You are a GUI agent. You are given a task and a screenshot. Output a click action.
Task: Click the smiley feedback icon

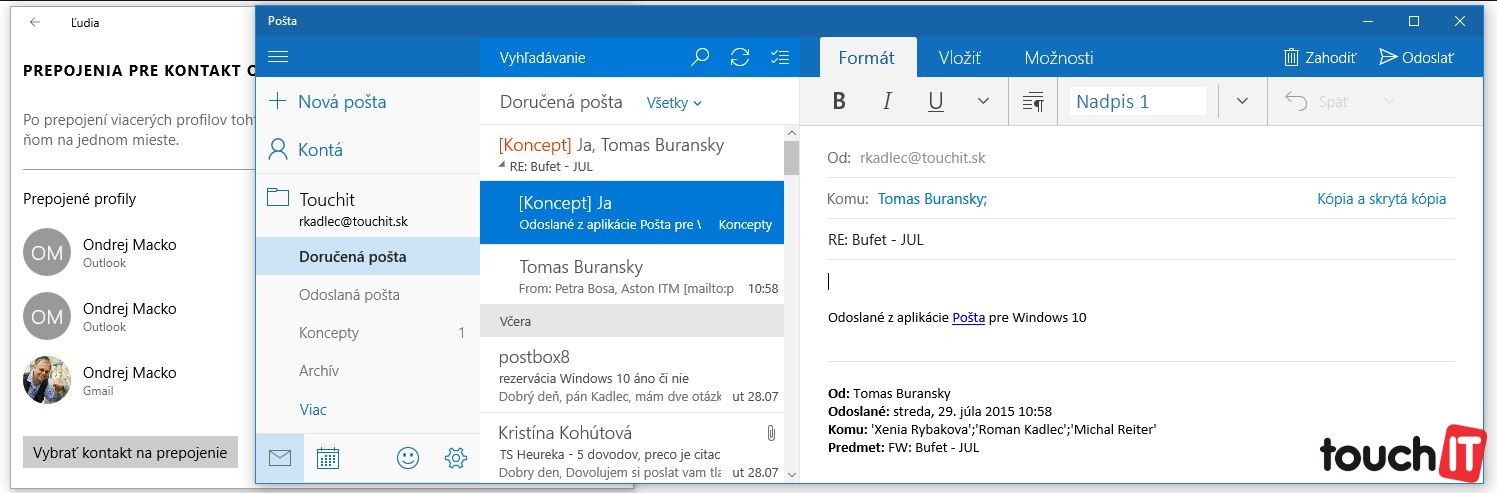pos(408,458)
